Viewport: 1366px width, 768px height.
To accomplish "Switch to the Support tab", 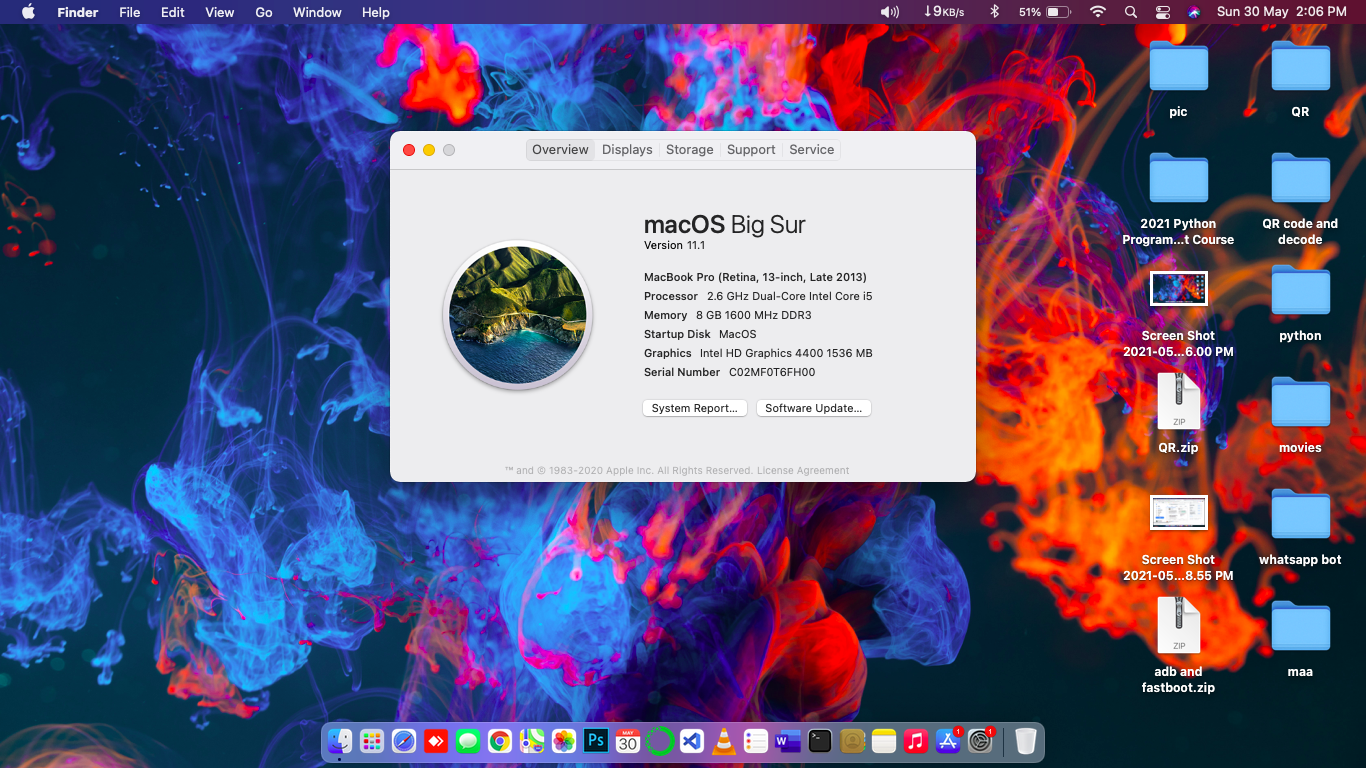I will (751, 149).
